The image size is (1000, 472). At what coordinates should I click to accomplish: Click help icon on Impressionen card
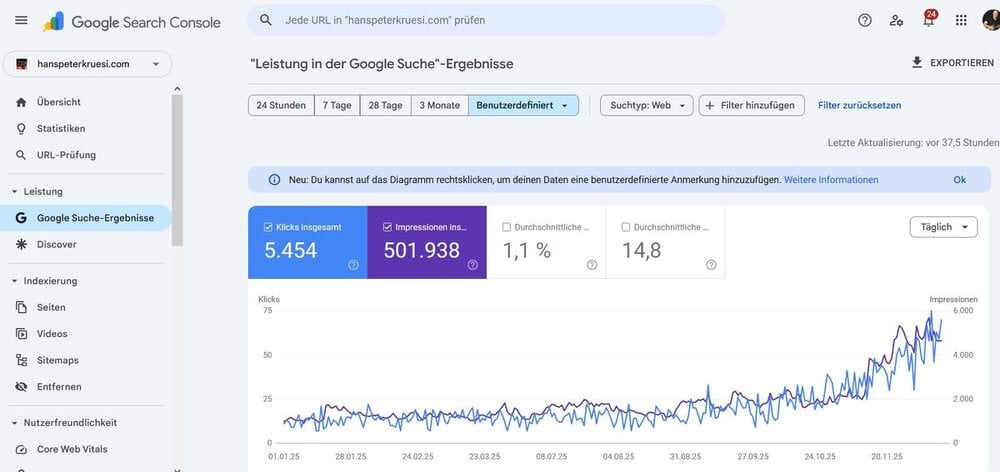(473, 265)
